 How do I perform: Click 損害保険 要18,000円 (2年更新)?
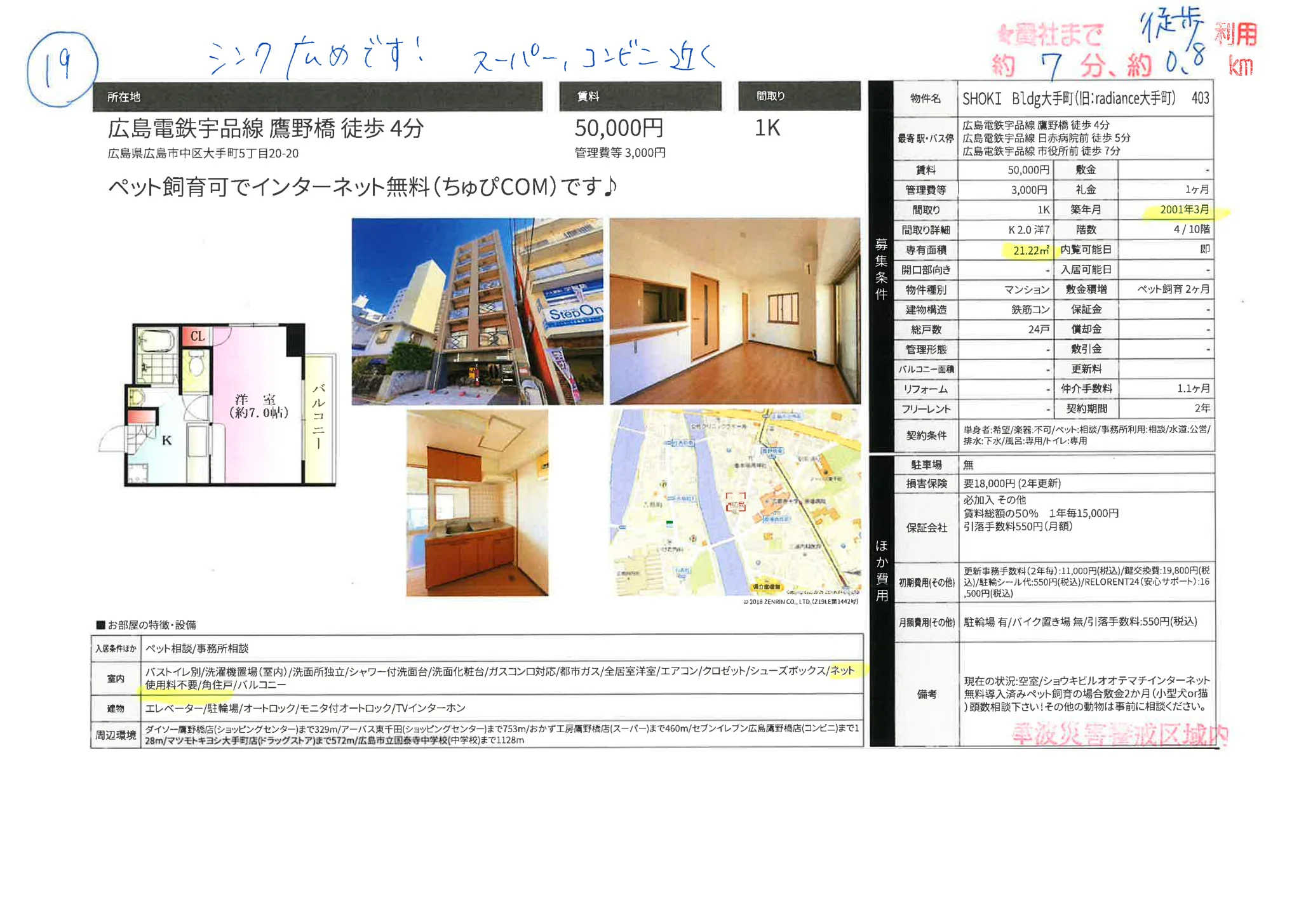pyautogui.click(x=1012, y=484)
